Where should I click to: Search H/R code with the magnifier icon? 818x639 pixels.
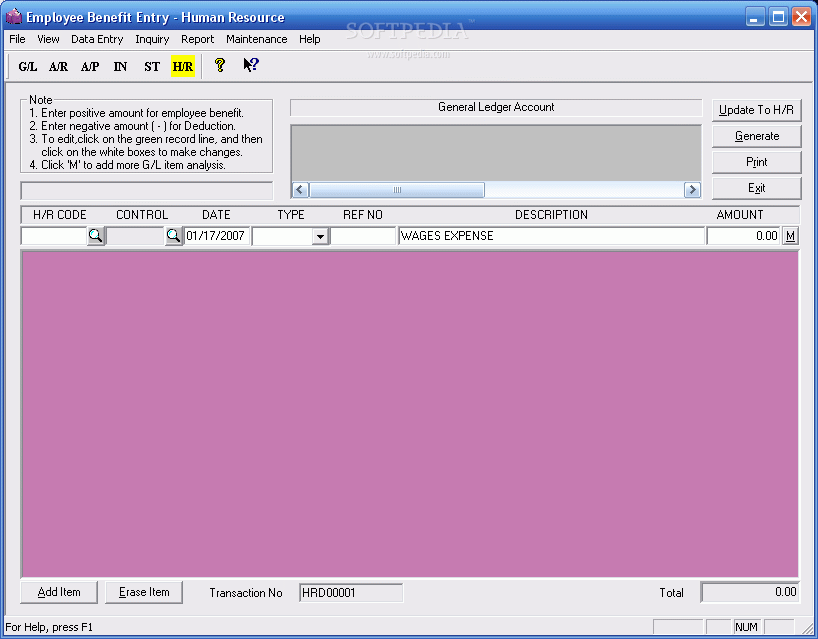pos(95,236)
